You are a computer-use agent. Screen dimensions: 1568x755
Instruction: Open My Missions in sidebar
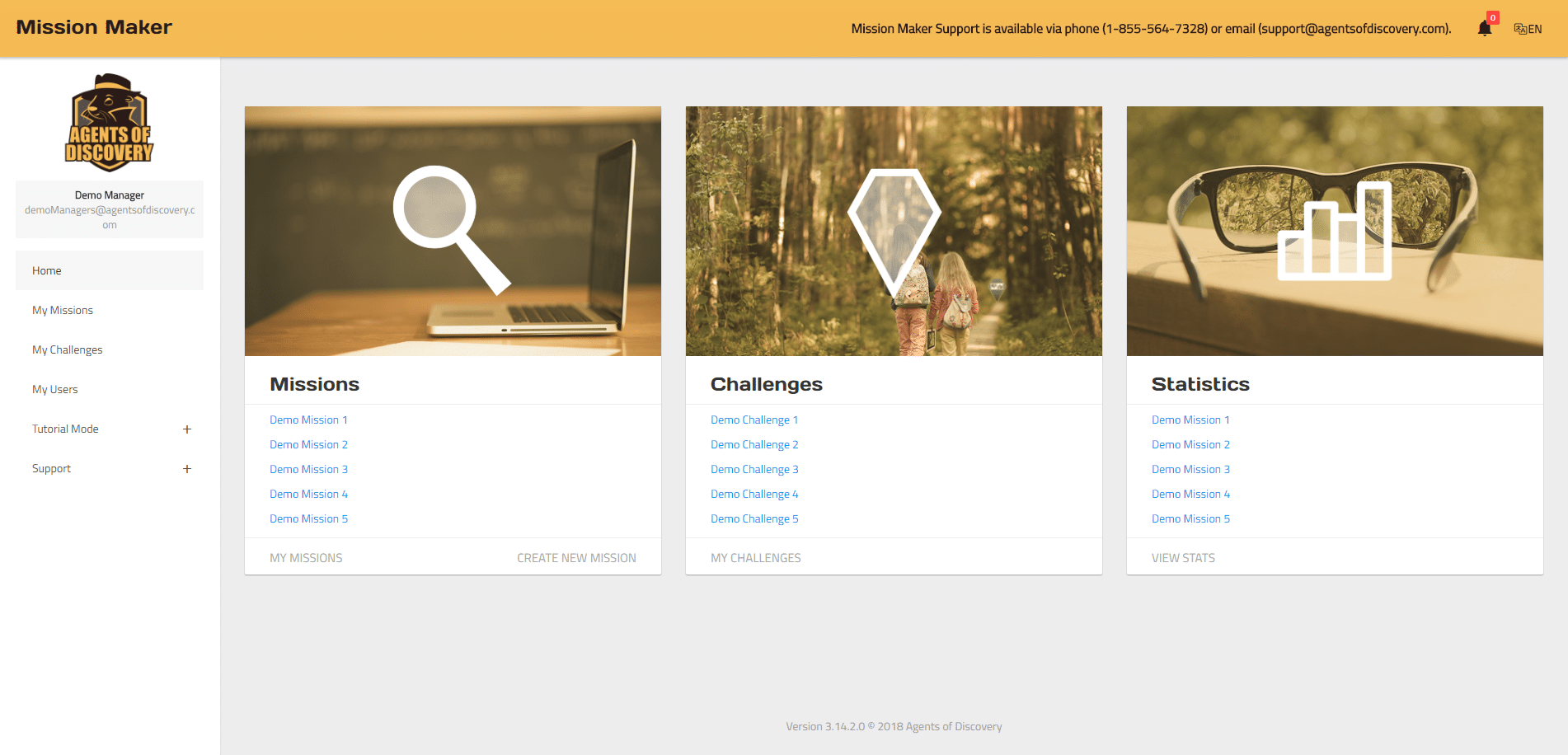[x=63, y=310]
